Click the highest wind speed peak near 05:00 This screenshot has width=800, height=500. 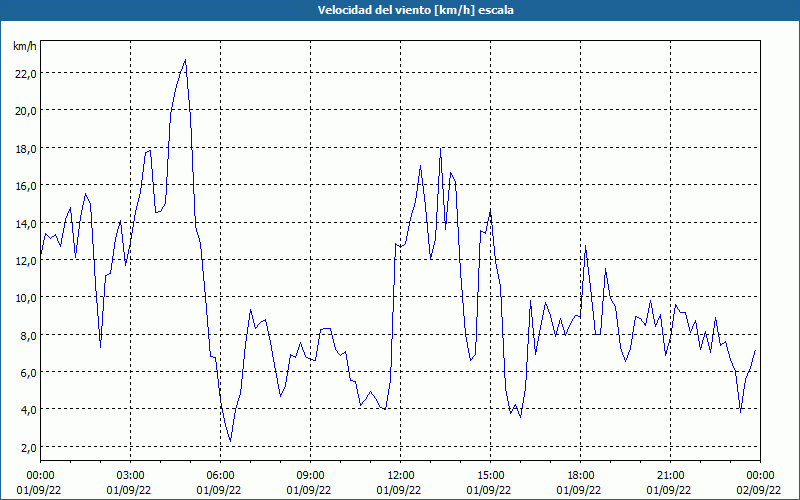tap(185, 60)
